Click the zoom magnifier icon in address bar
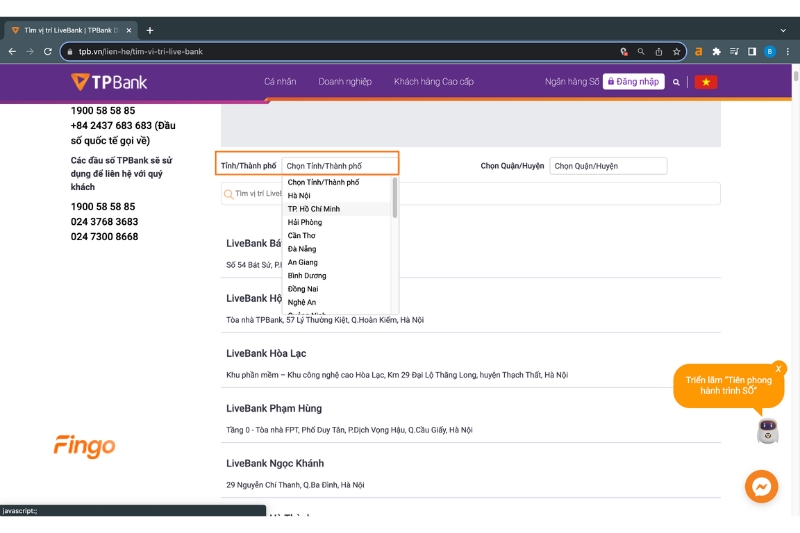This screenshot has height=533, width=800. 641,52
